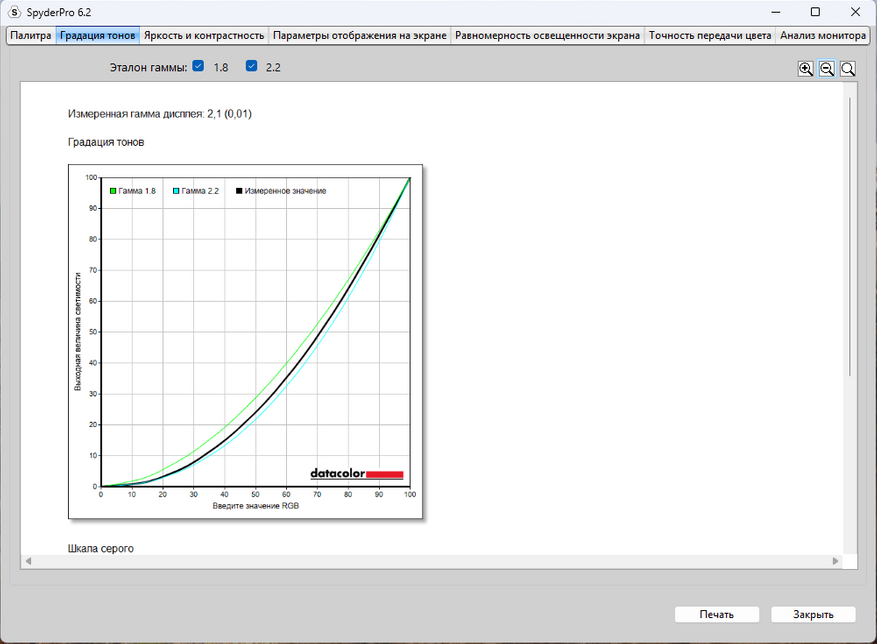Click the vertical scrollbar of the report
This screenshot has height=644, width=877.
pyautogui.click(x=850, y=235)
